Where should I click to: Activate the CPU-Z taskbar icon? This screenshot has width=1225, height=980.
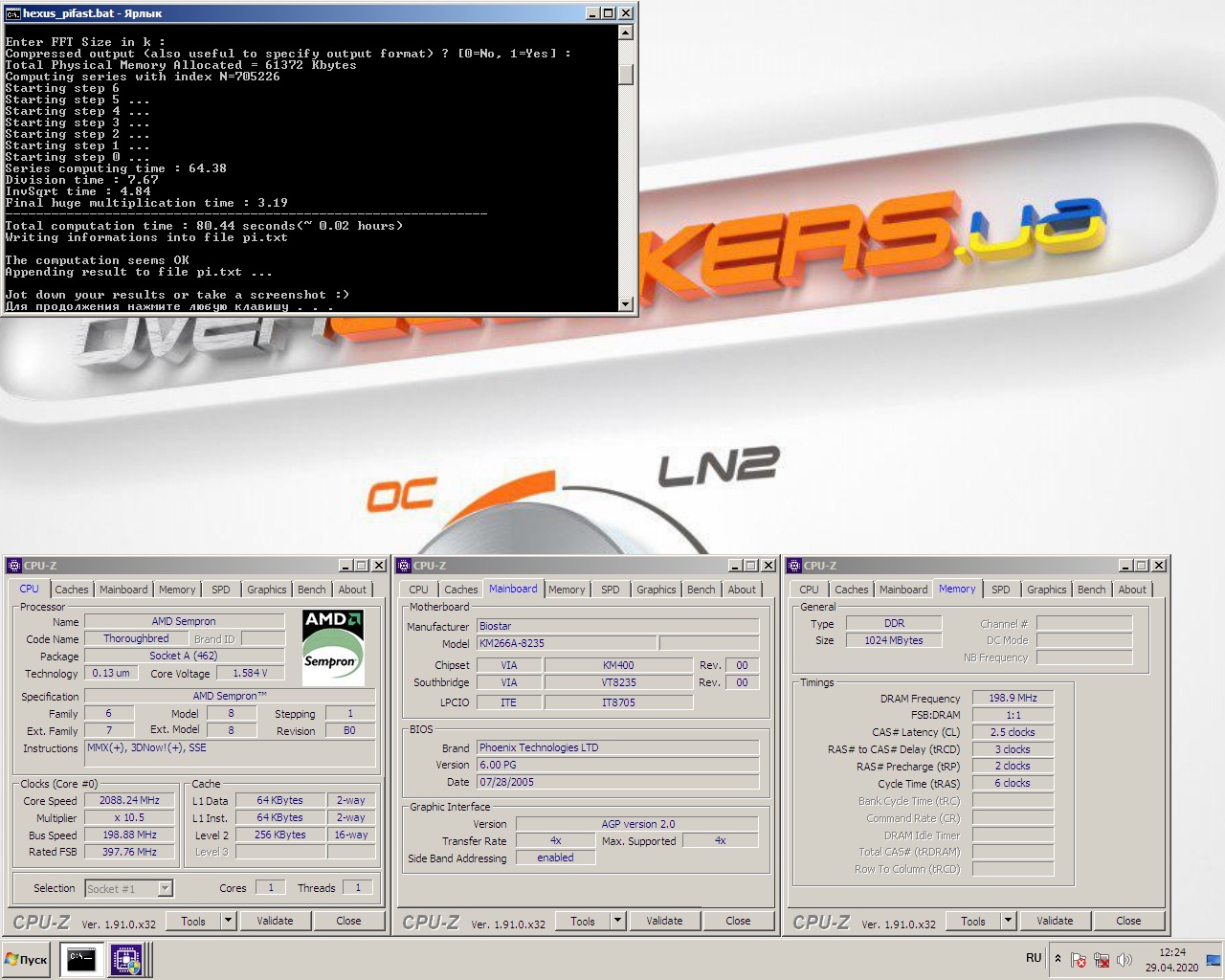pyautogui.click(x=125, y=959)
